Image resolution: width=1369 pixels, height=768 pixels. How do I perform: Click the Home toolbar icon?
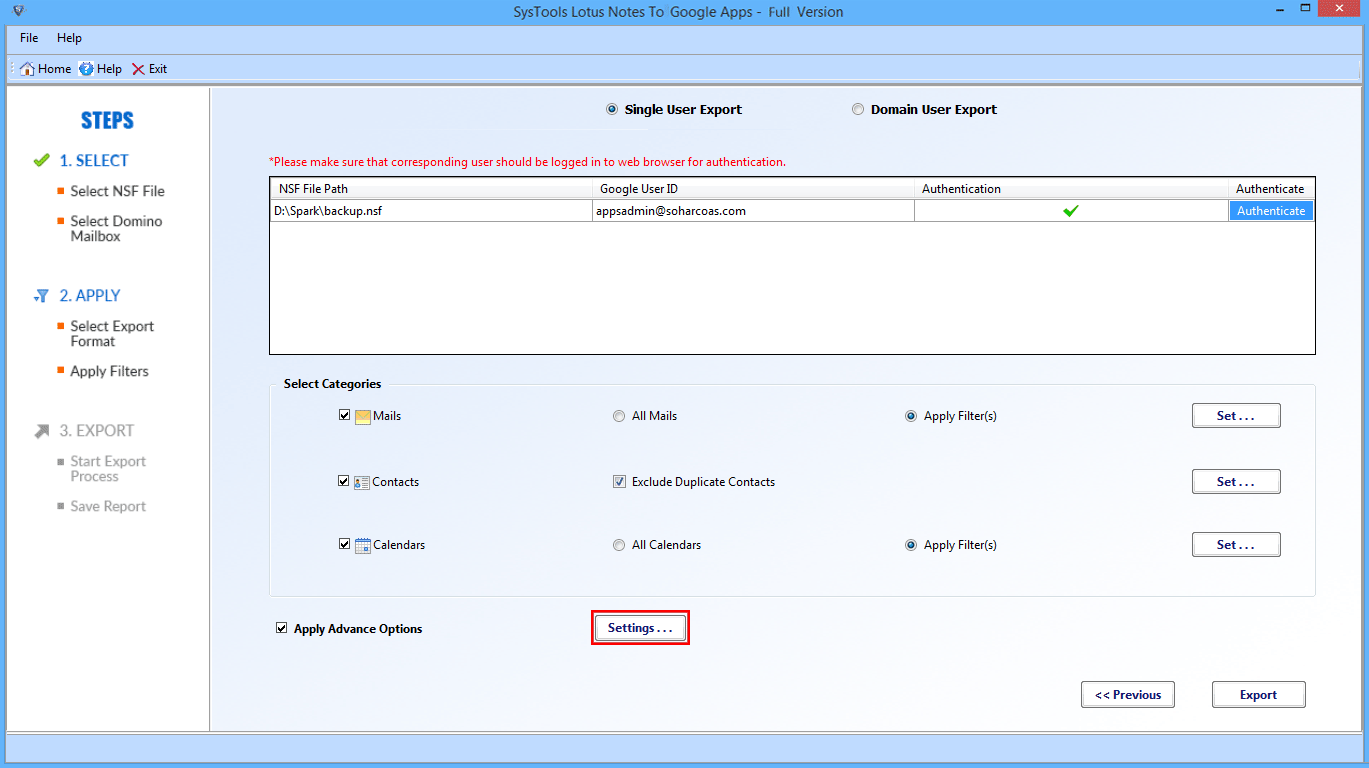(x=27, y=69)
